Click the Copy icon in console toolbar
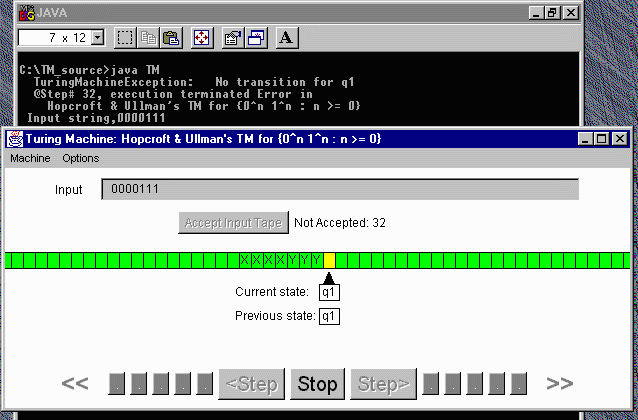 point(148,38)
